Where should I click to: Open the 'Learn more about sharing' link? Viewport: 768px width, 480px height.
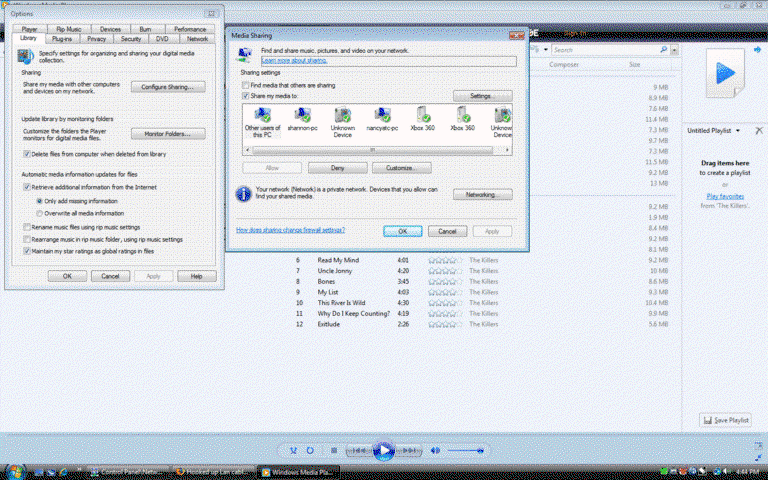(x=294, y=60)
